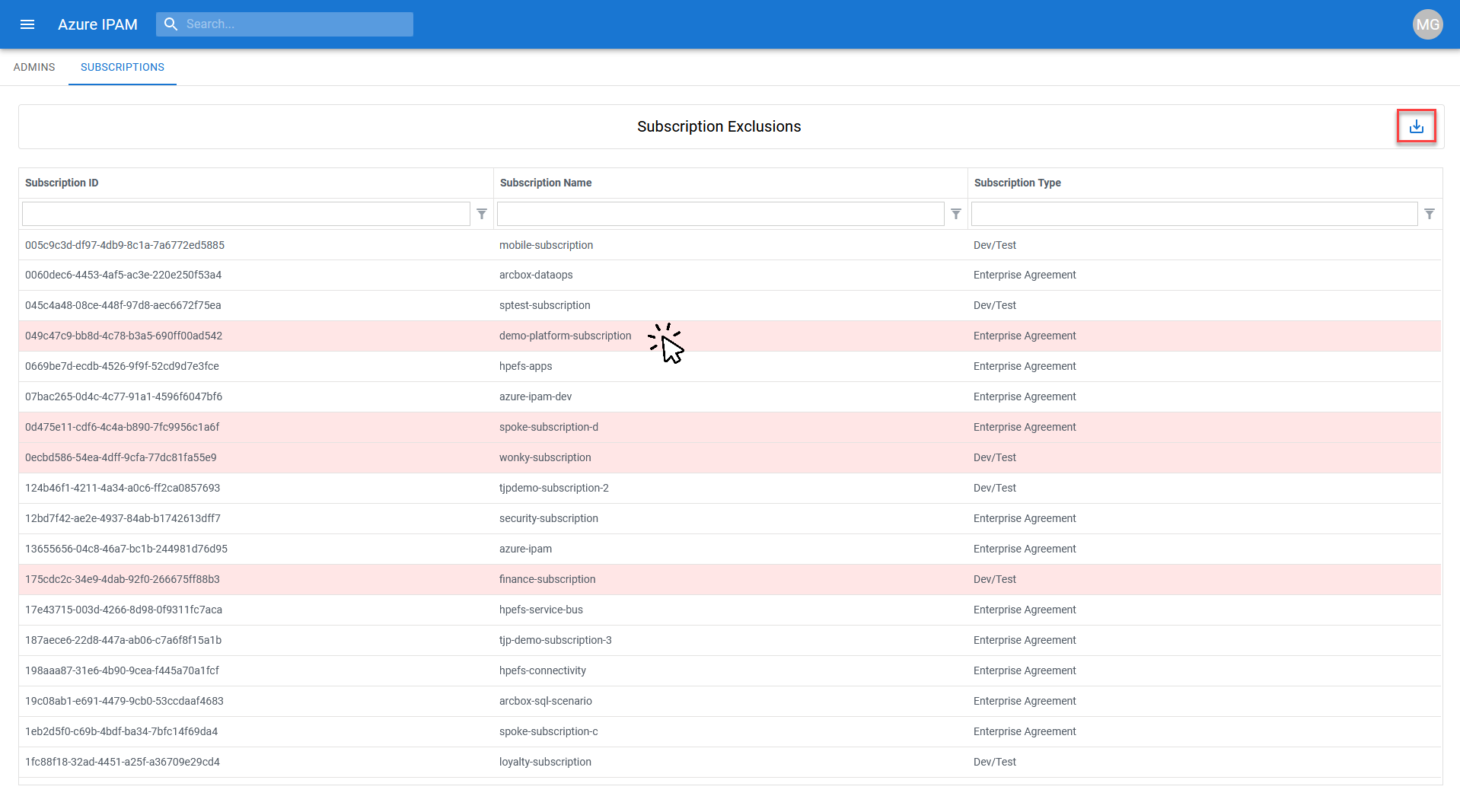The width and height of the screenshot is (1460, 812).
Task: Click ID 175cdc2c-34e9-4dab-92f0-266675ff88b3
Action: pos(123,579)
